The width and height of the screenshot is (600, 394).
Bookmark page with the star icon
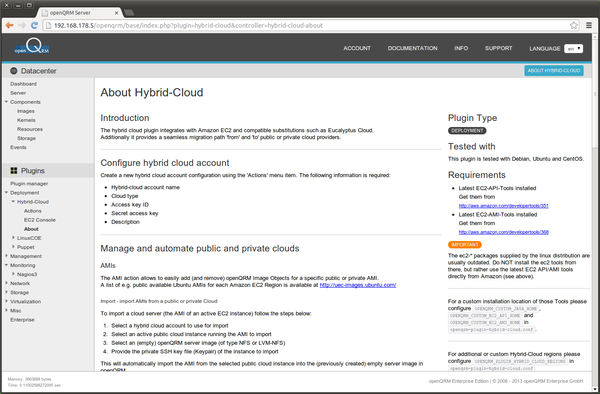click(x=574, y=25)
